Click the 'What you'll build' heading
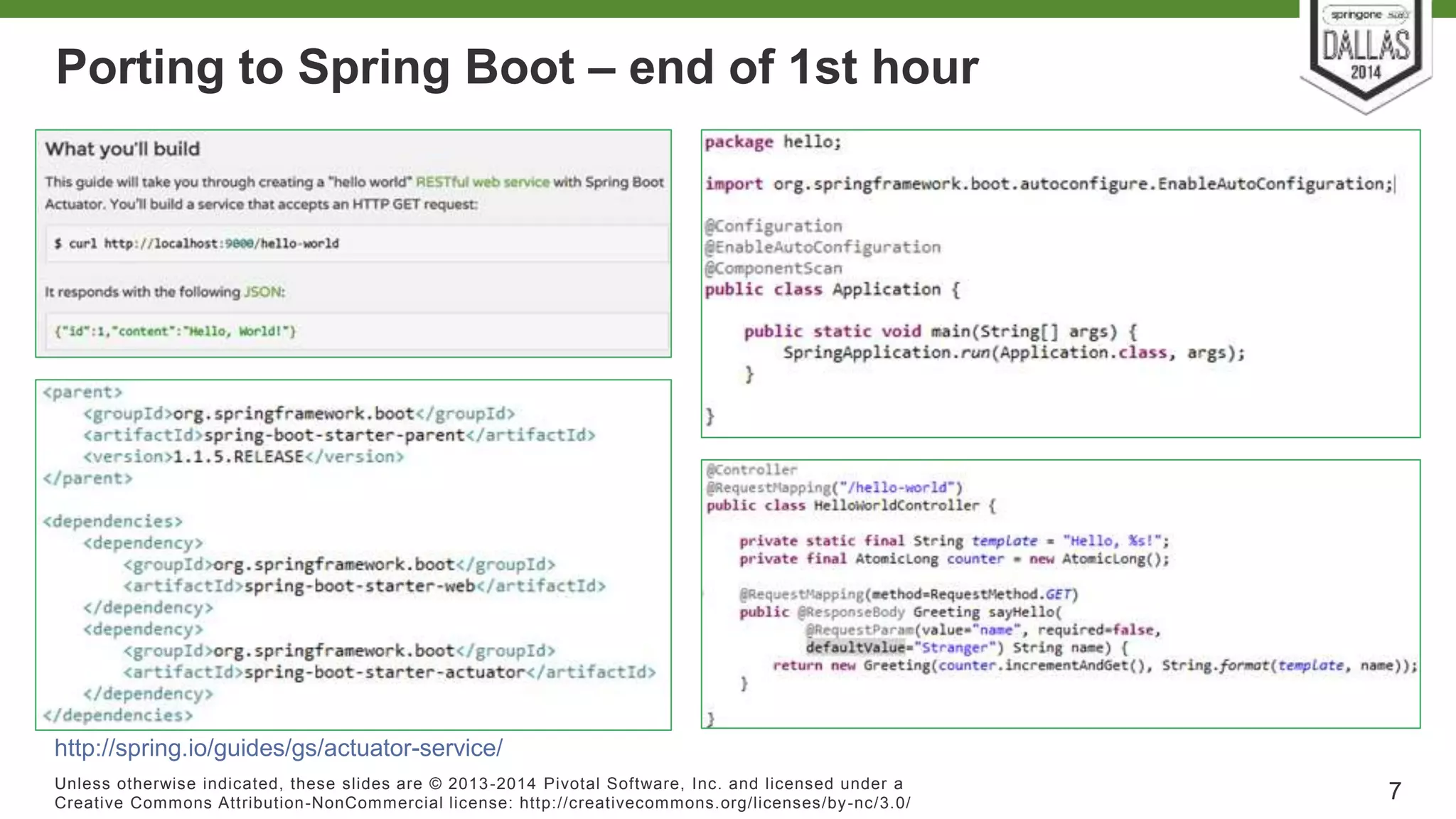 [122, 149]
